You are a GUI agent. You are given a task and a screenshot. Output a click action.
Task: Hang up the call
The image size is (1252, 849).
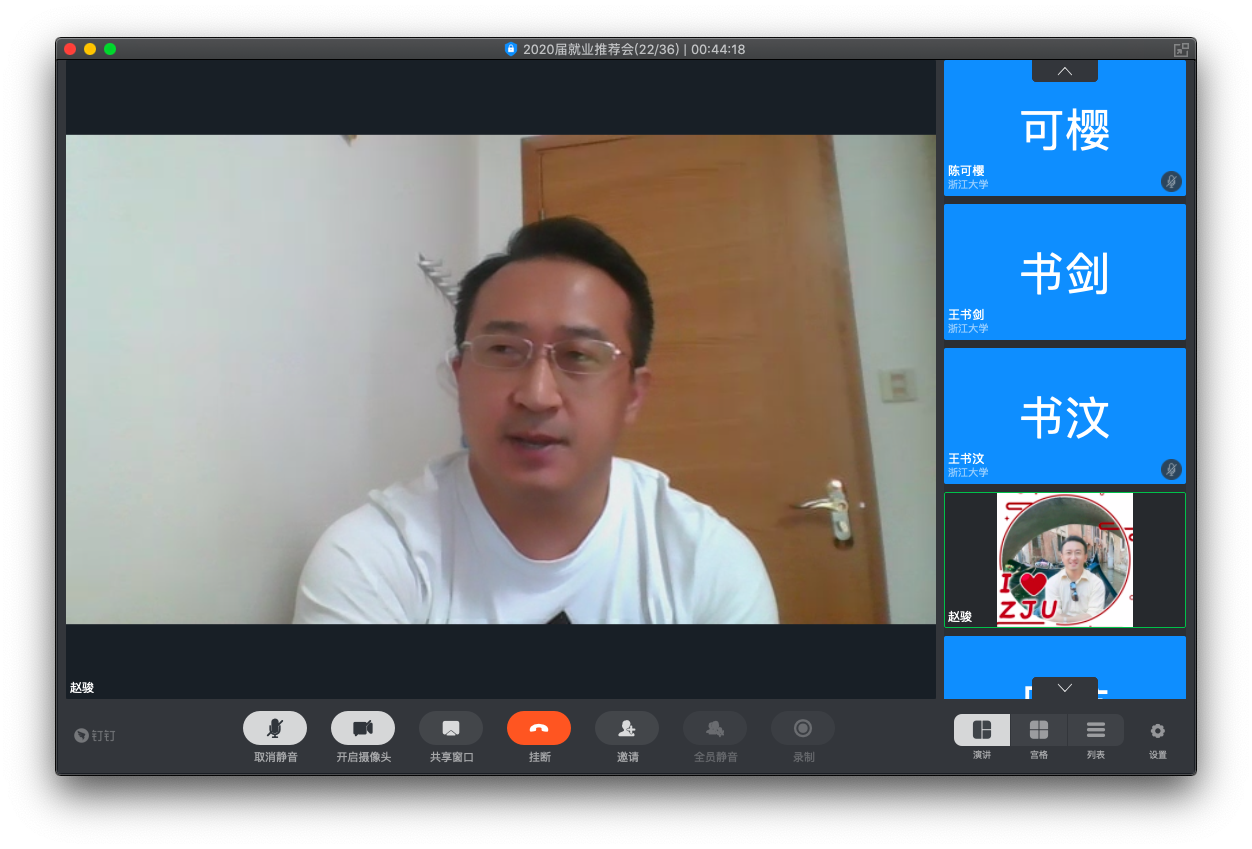coord(538,728)
